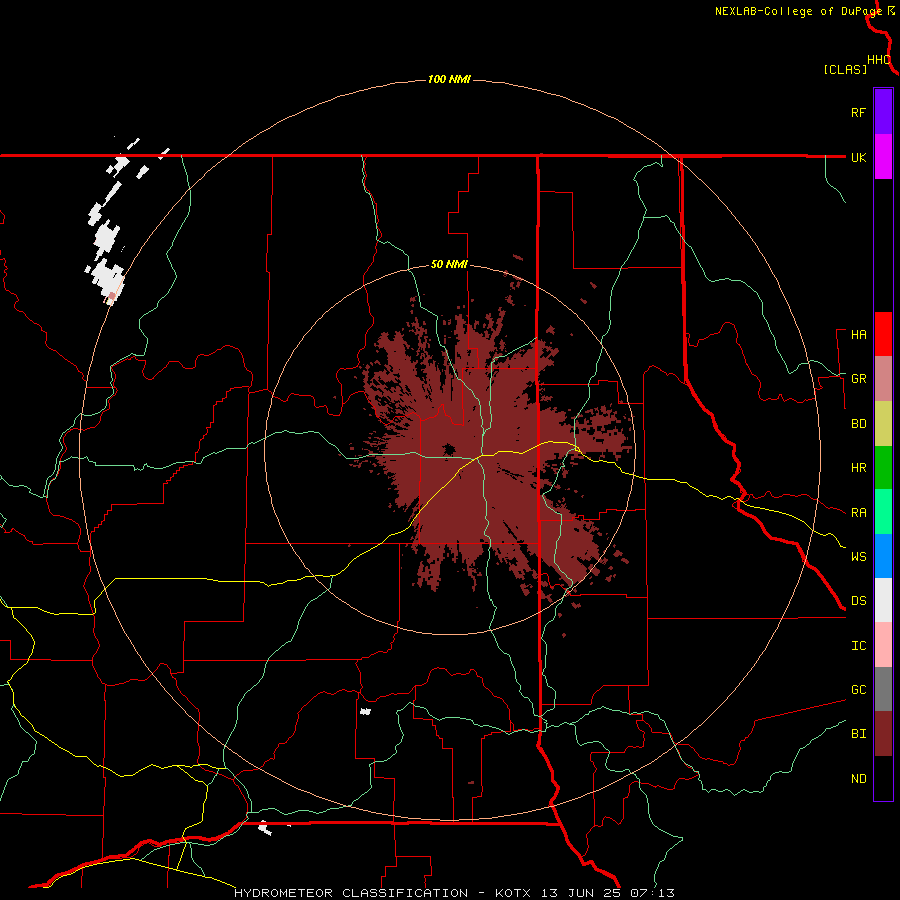Screen dimensions: 900x900
Task: Pick the RA light green legend swatch
Action: point(883,512)
